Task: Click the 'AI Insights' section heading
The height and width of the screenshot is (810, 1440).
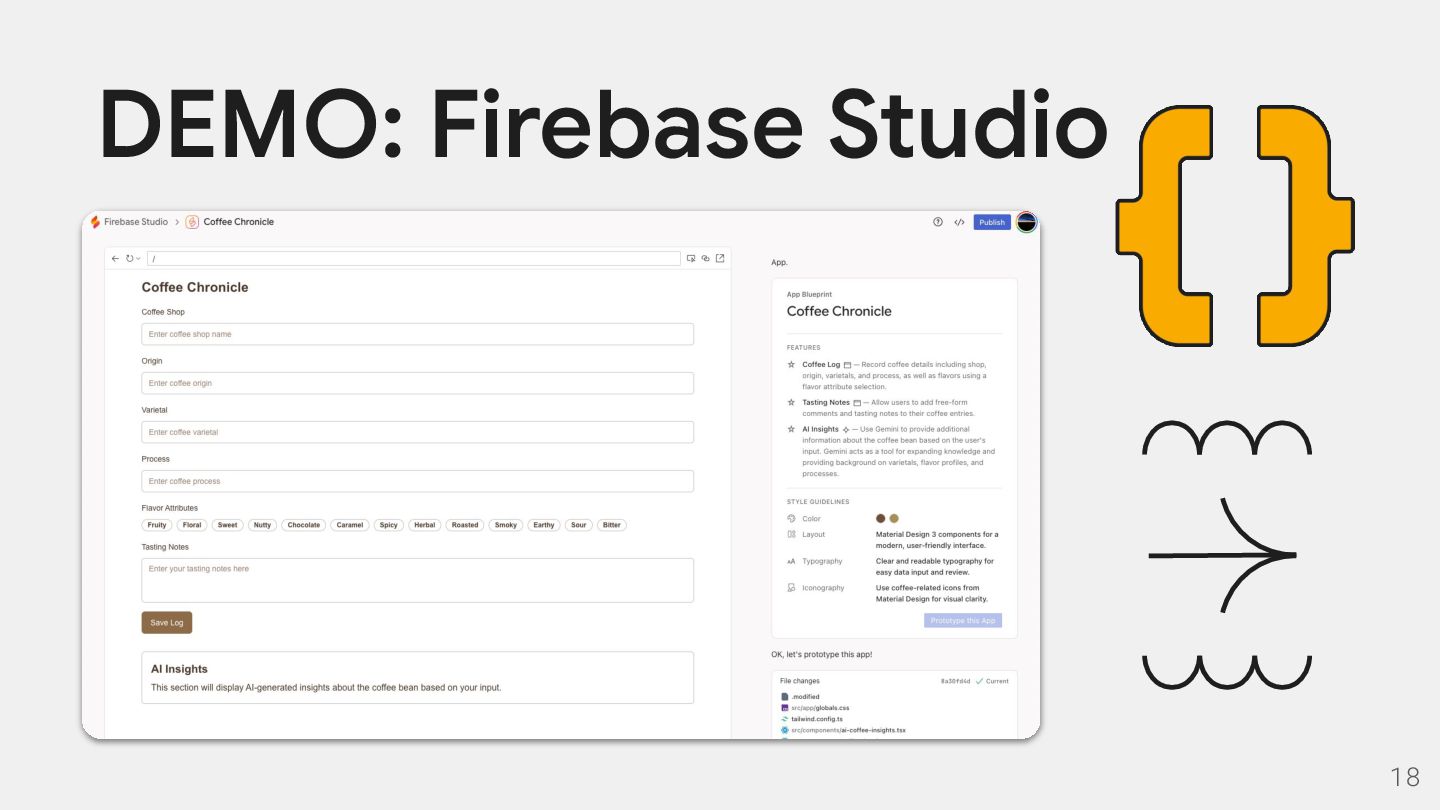Action: [180, 669]
